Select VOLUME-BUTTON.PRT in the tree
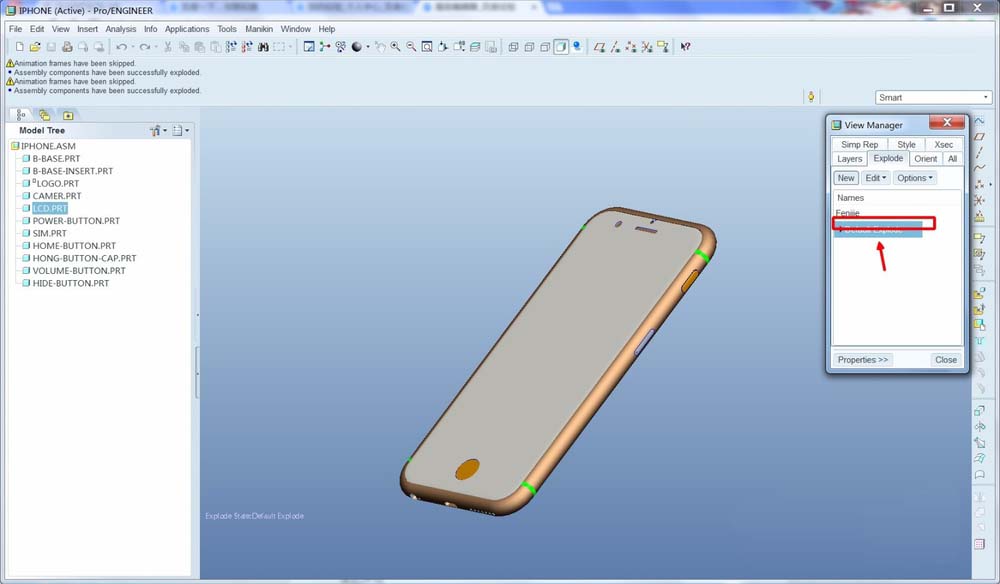This screenshot has height=584, width=1000. (x=79, y=270)
